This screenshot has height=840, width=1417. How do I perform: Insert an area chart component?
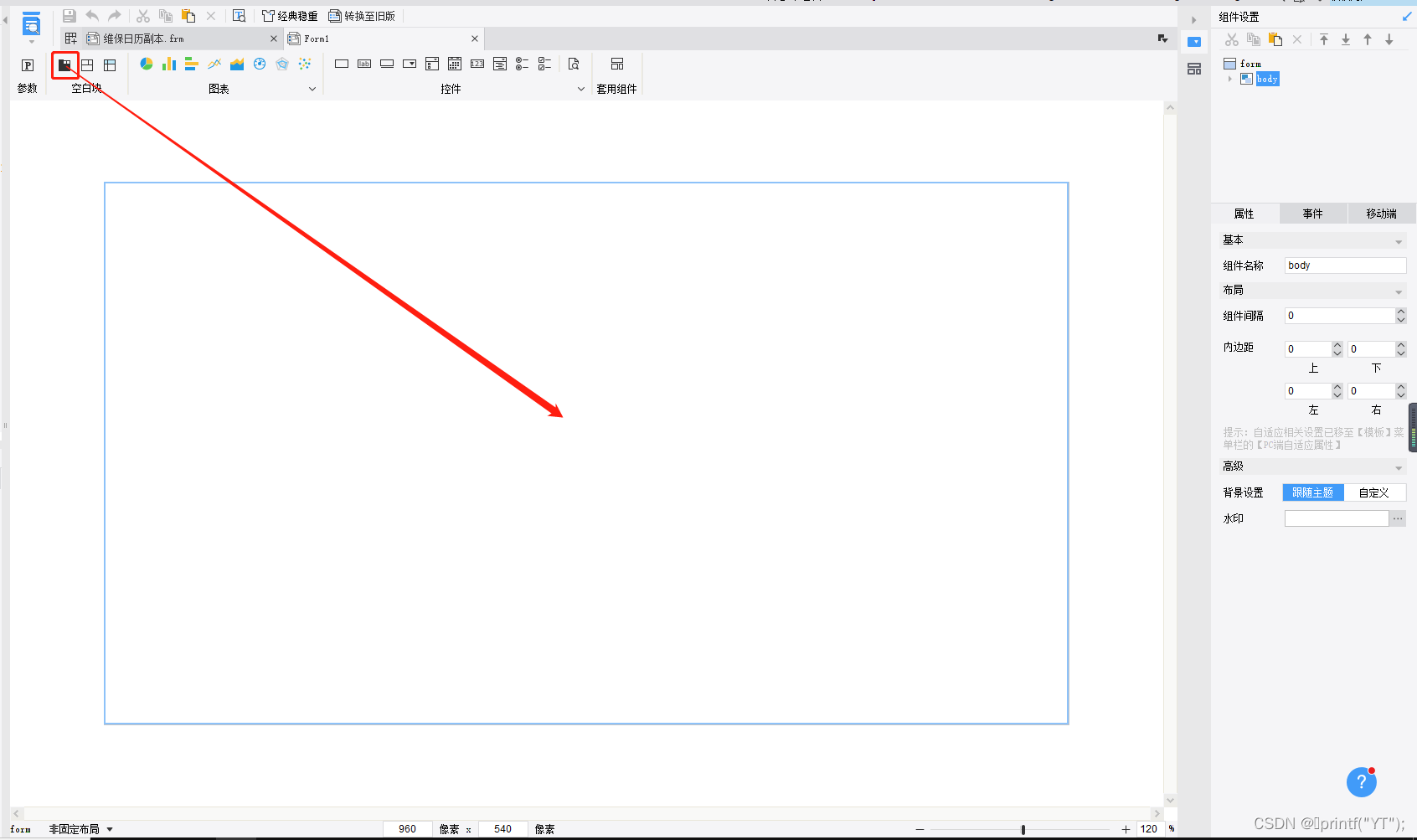point(237,64)
